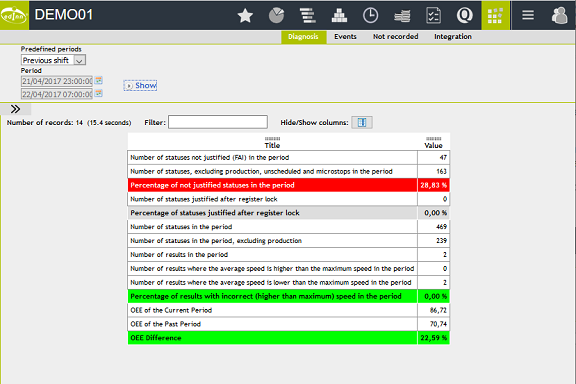Click the value 469
This screenshot has height=384, width=576.
[442, 227]
